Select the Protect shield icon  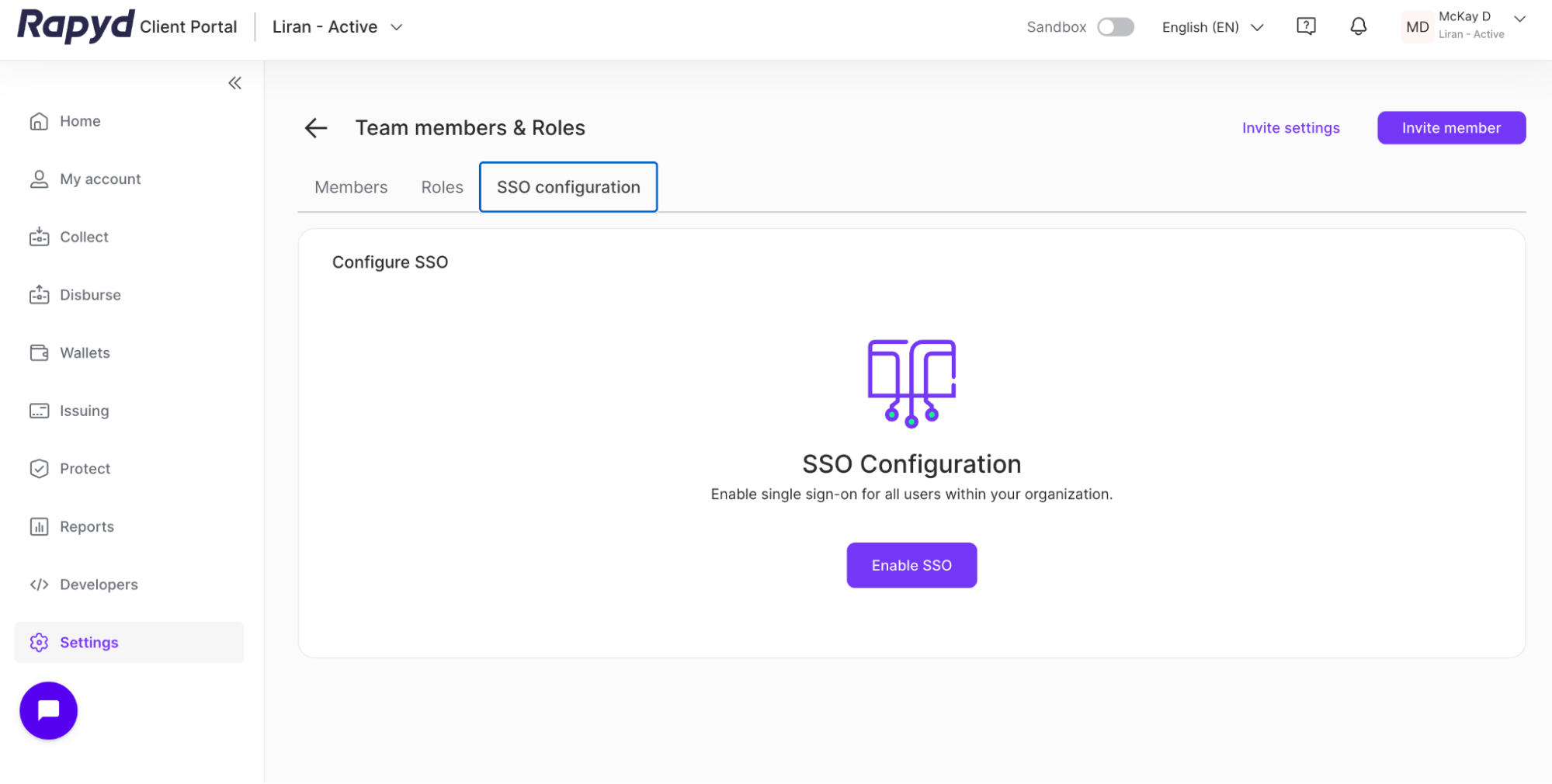pos(39,468)
